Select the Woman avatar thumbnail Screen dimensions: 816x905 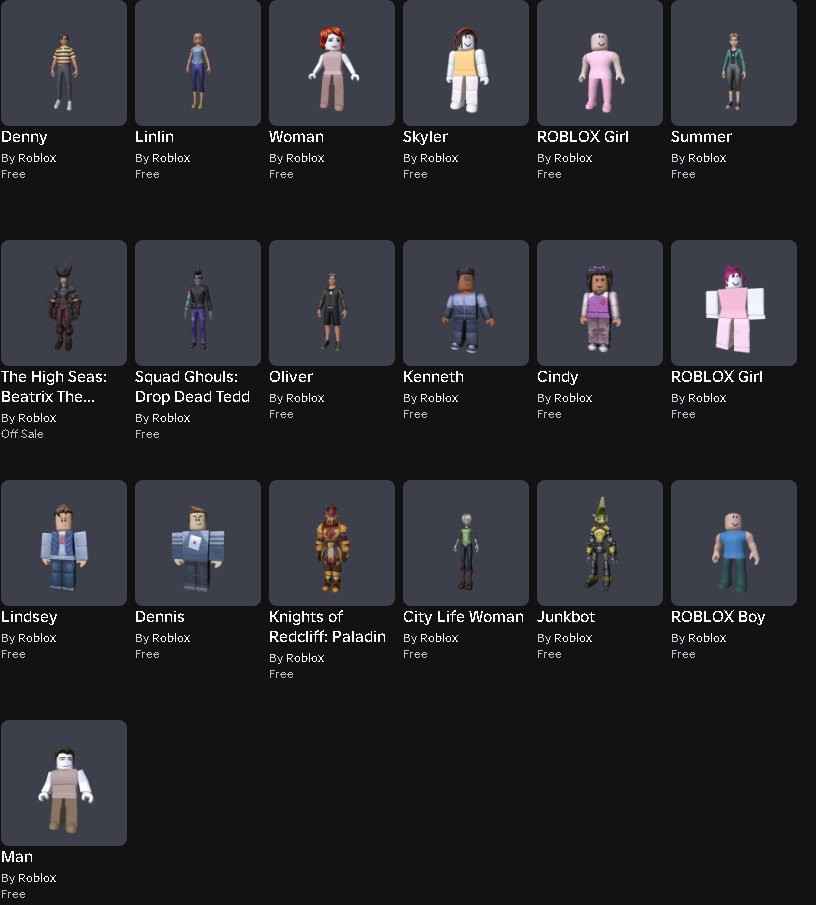pos(332,62)
